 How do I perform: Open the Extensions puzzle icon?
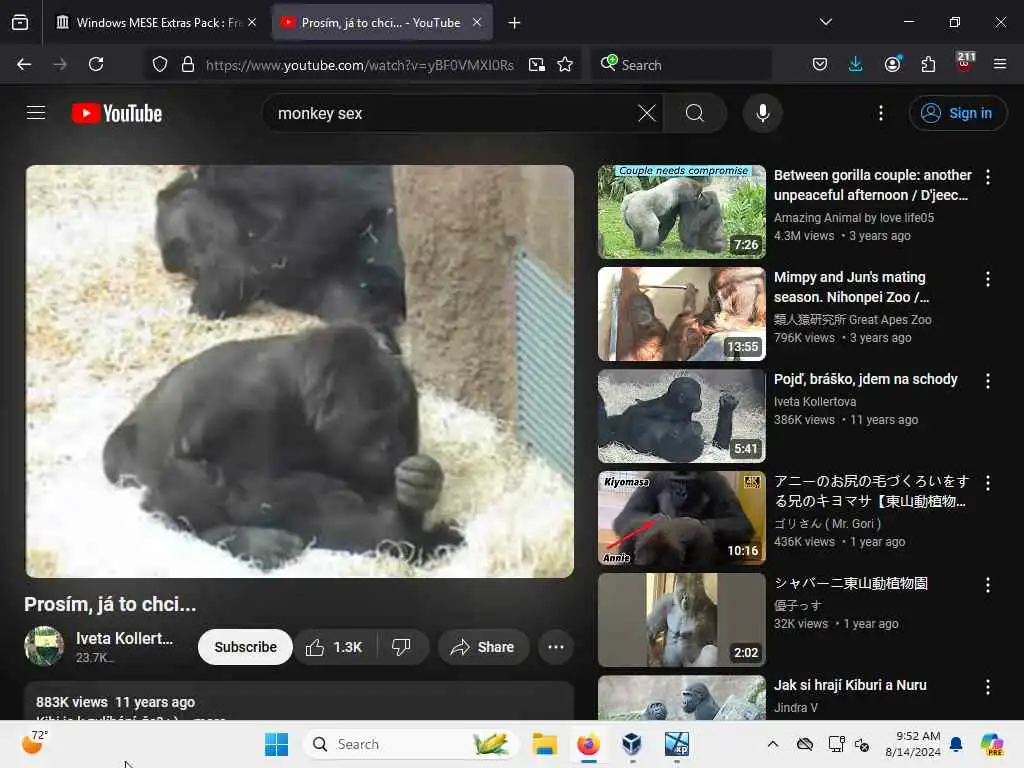[929, 64]
